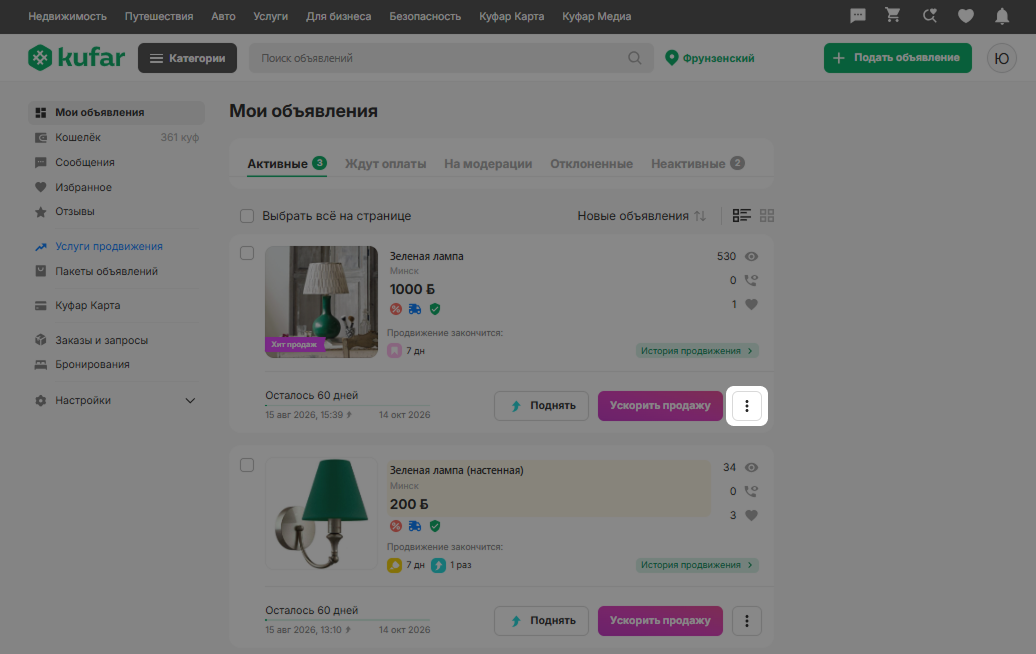Click Ускорить продажу for настенная lamp
Viewport: 1036px width, 654px height.
pos(660,621)
